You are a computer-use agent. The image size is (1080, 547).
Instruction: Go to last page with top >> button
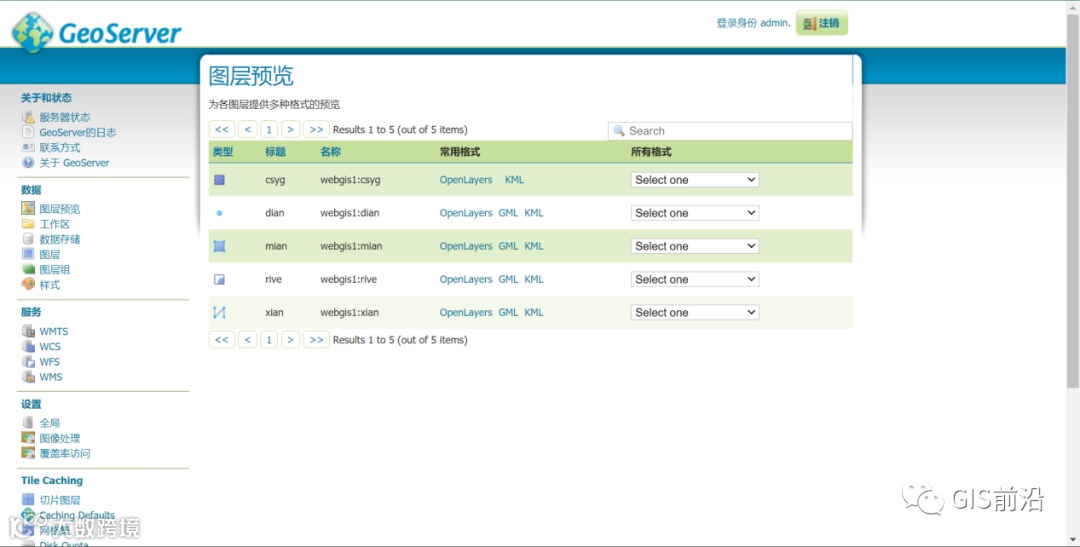tap(316, 130)
